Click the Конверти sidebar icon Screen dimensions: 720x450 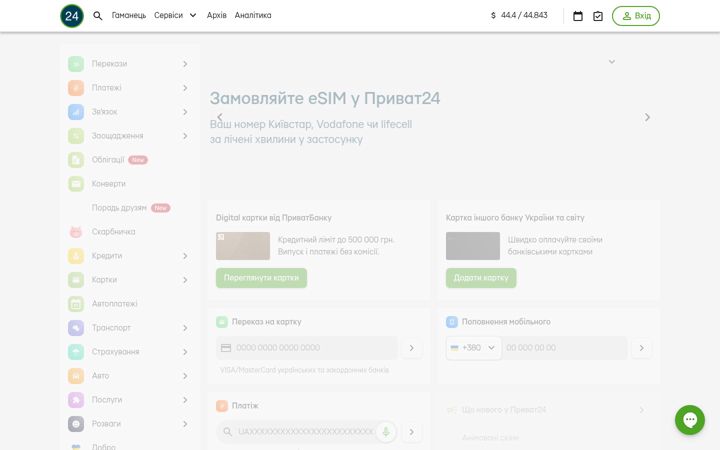coord(76,184)
